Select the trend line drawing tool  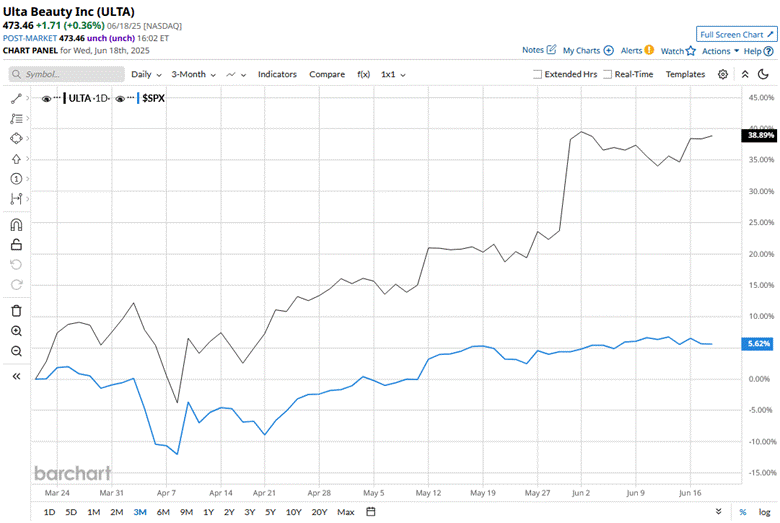pos(16,99)
